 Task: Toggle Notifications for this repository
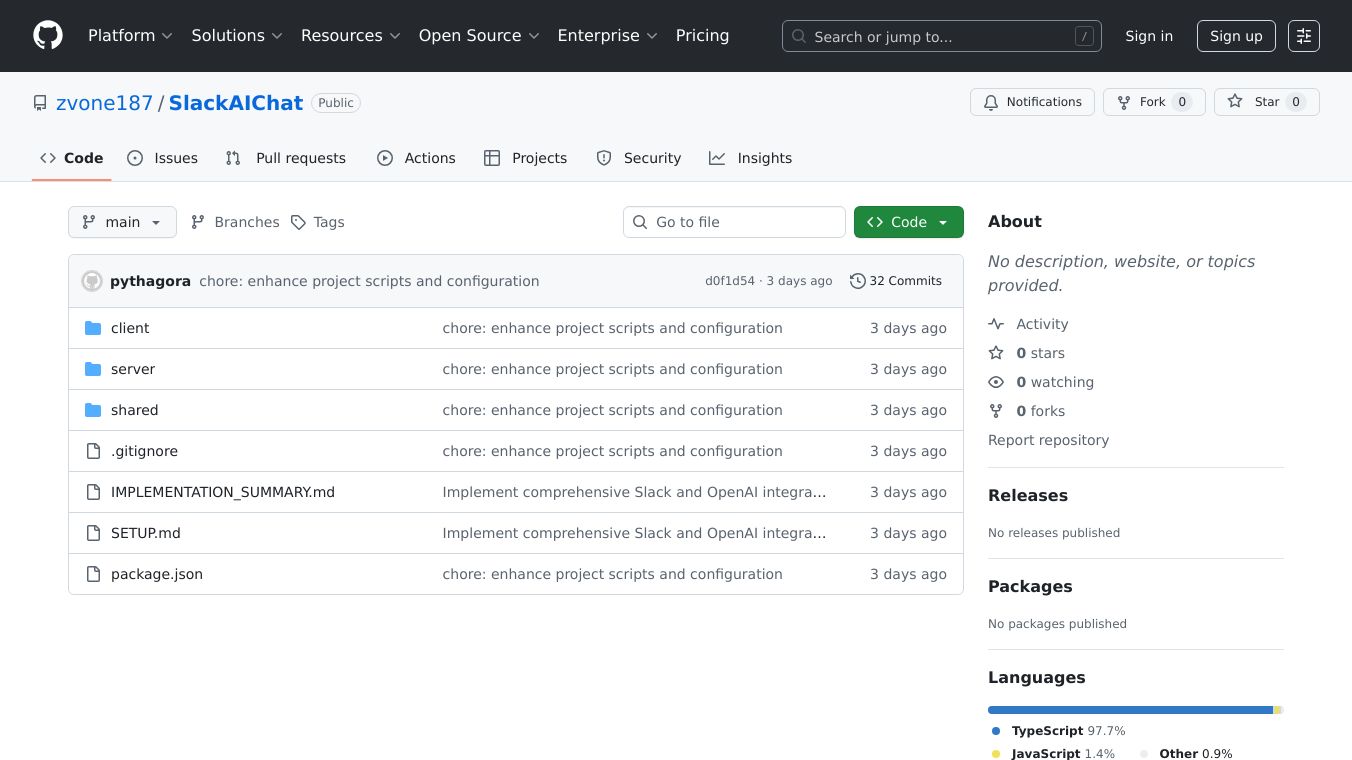click(1031, 102)
